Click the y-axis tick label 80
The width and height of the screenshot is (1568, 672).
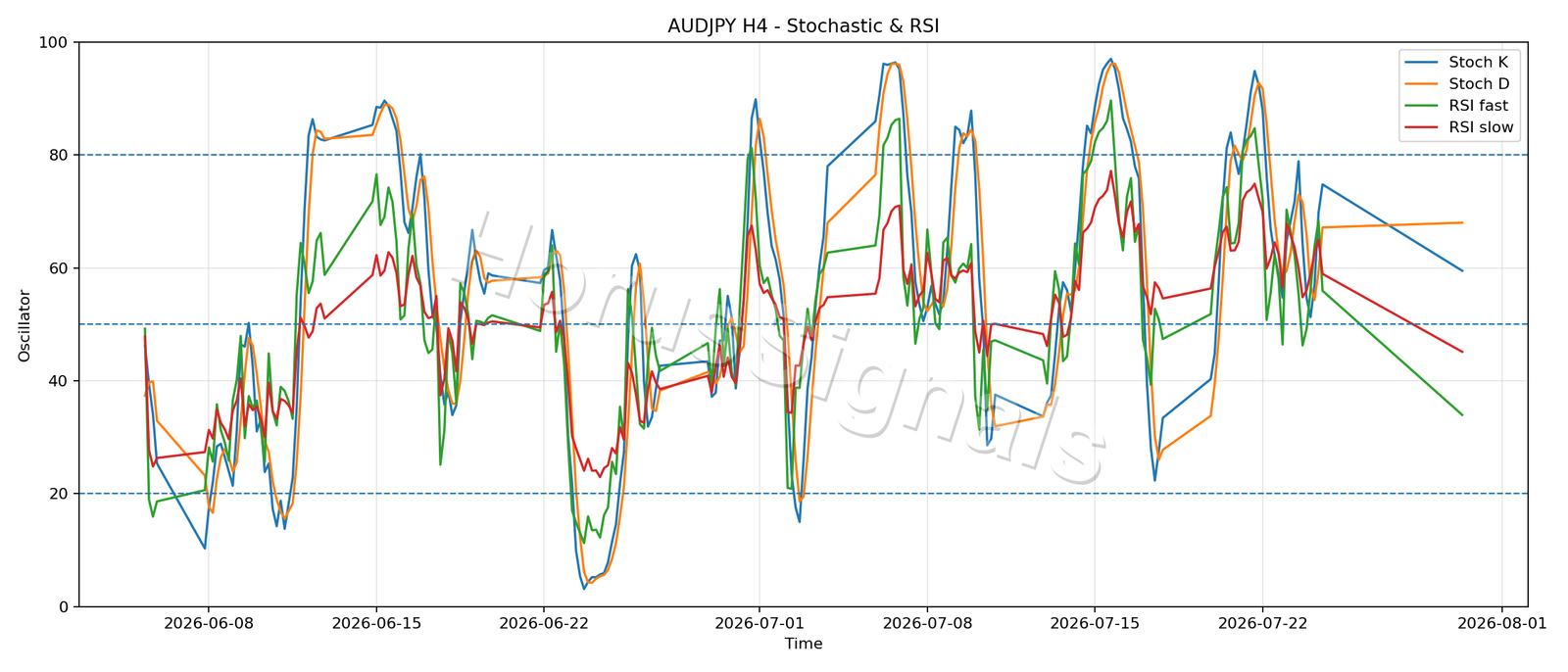(59, 155)
